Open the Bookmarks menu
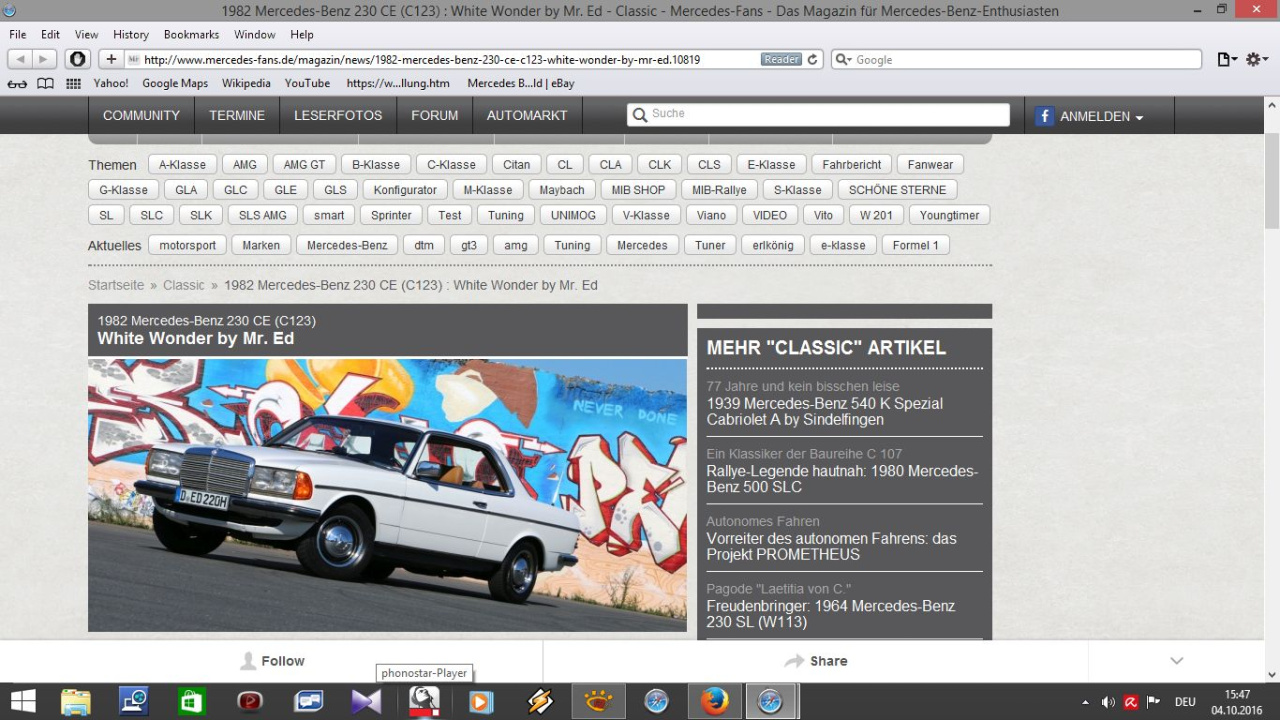 coord(191,35)
